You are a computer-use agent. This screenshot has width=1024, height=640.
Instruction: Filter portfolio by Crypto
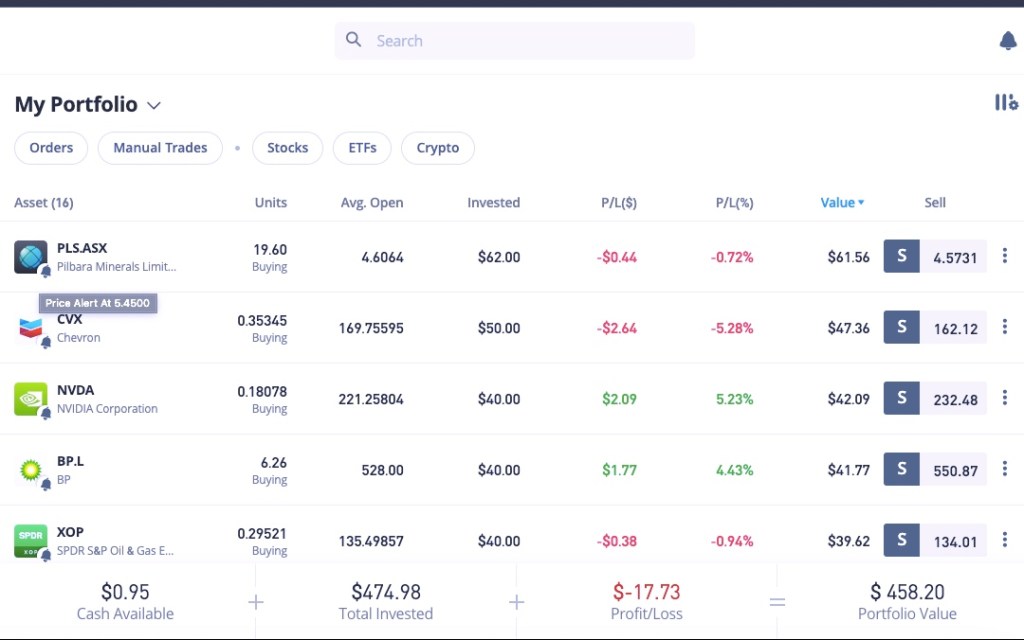438,148
